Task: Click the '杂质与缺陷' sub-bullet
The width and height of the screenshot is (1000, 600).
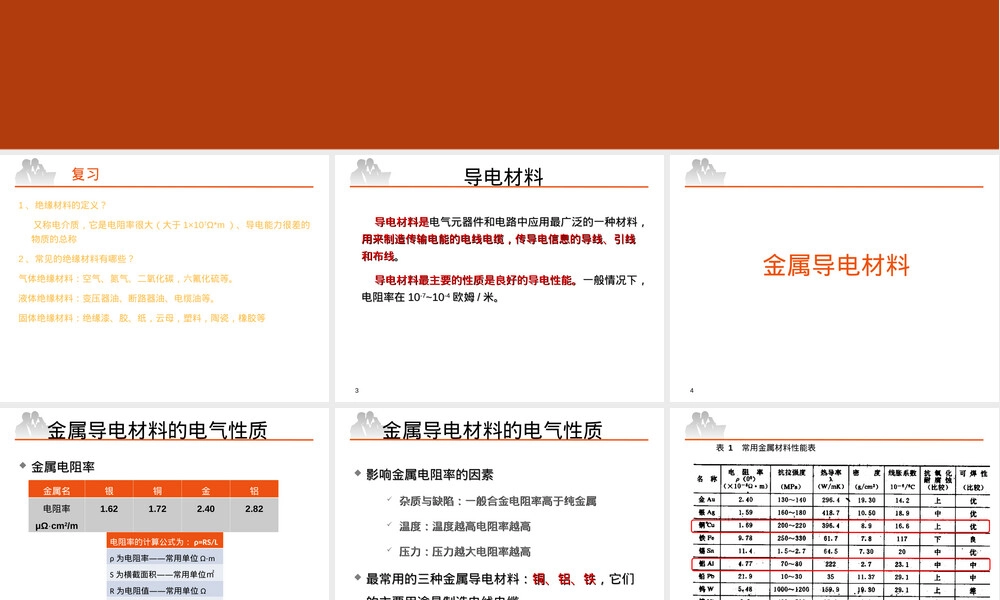Action: [x=497, y=501]
